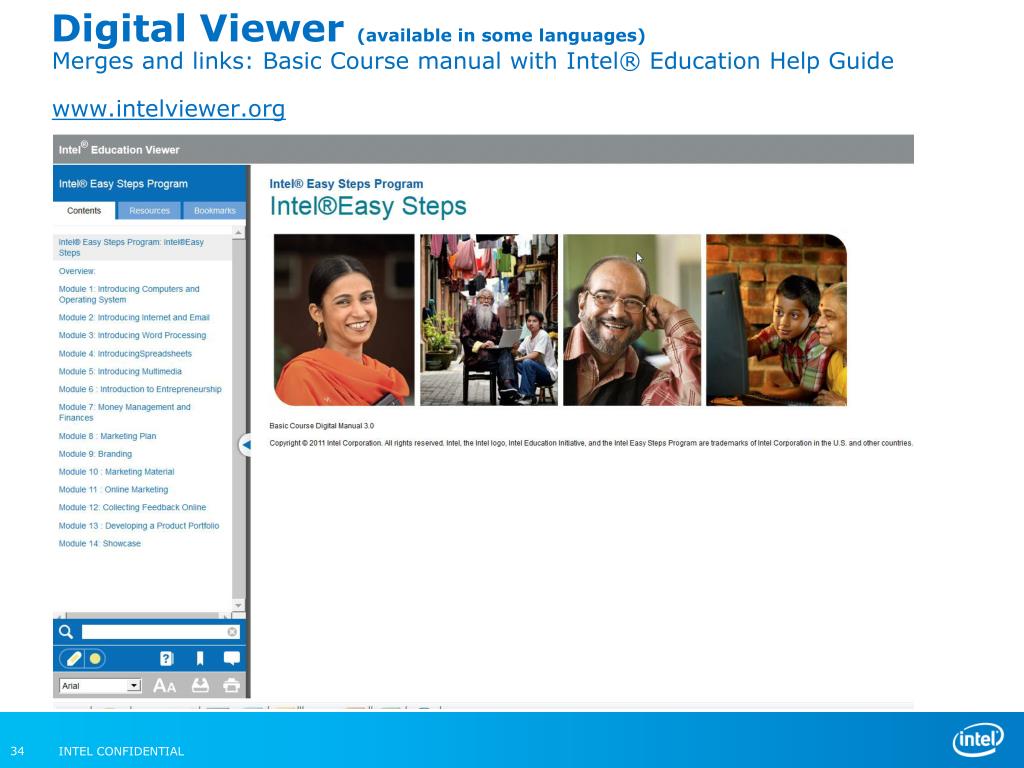The width and height of the screenshot is (1024, 768).
Task: Open Module 4: IntroducingSpreadsheets
Action: coord(125,353)
